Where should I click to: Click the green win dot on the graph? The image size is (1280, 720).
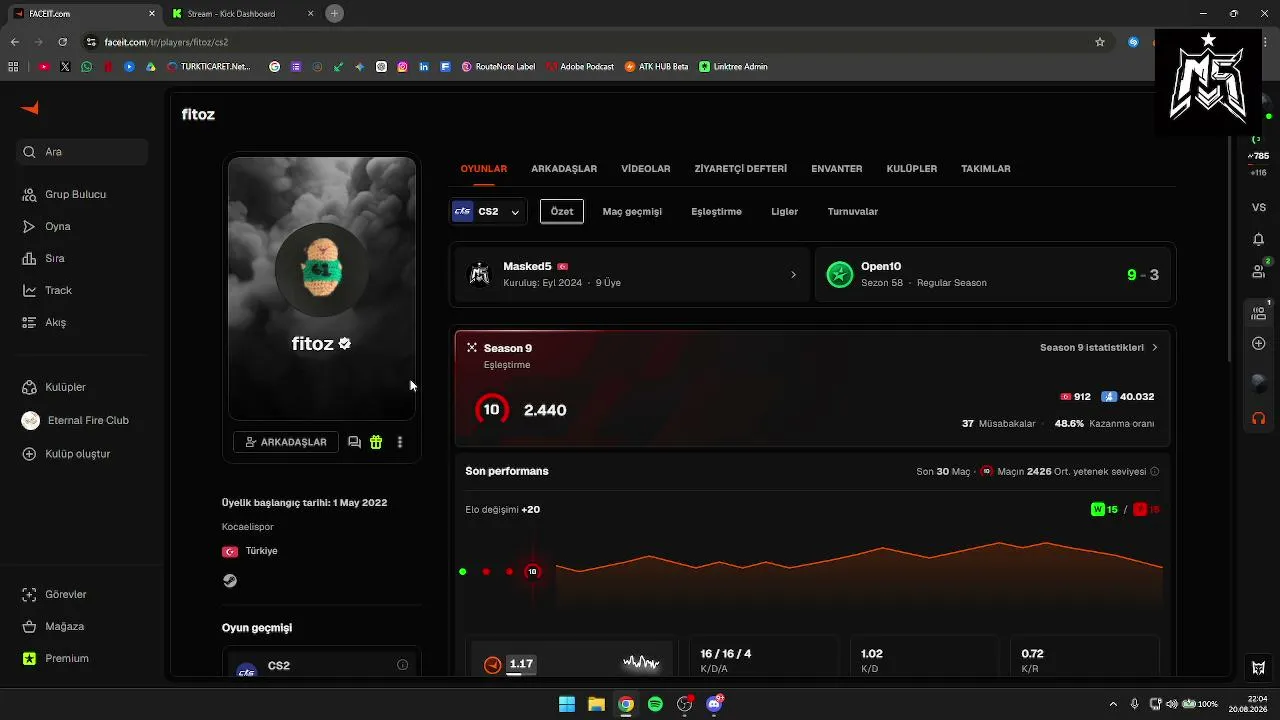coord(463,572)
